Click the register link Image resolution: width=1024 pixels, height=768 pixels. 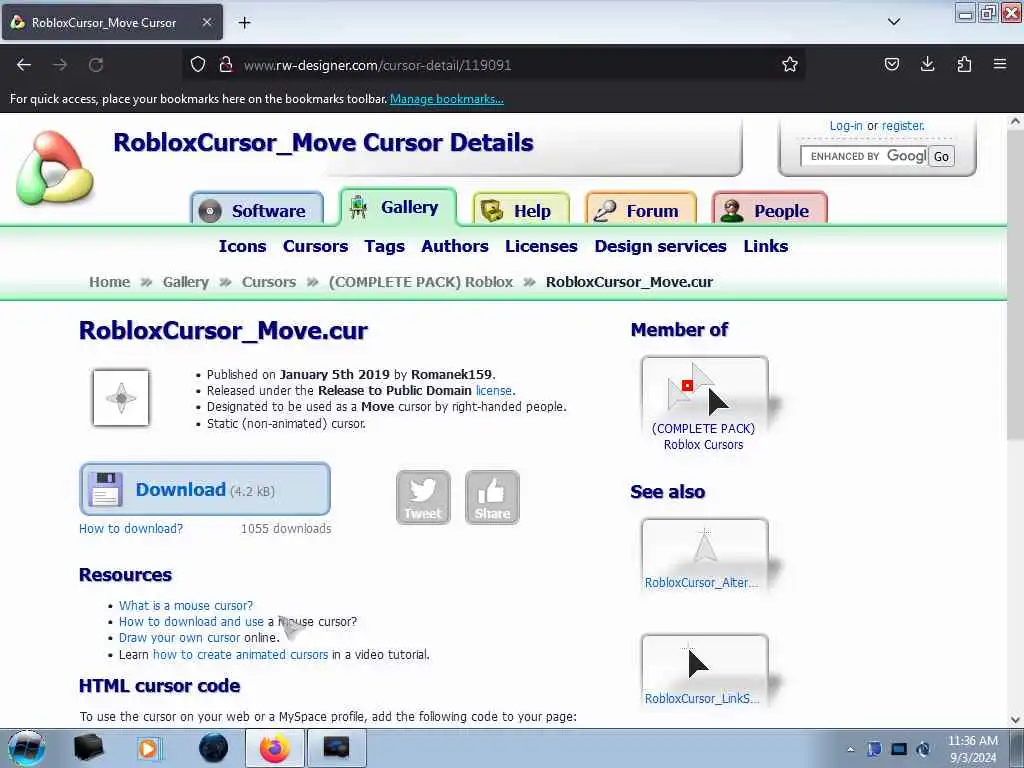[903, 125]
